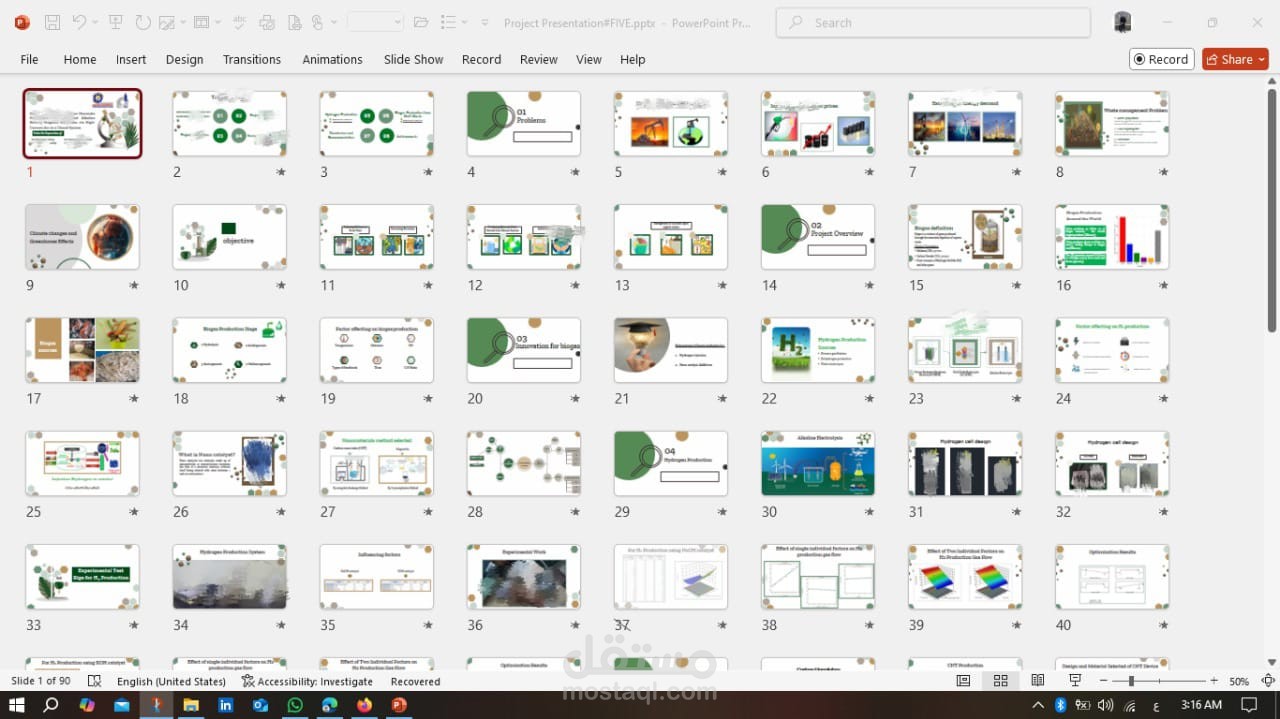The height and width of the screenshot is (719, 1280).
Task: Open the slide layout dropdown arrow in title bar
Action: pyautogui.click(x=218, y=22)
